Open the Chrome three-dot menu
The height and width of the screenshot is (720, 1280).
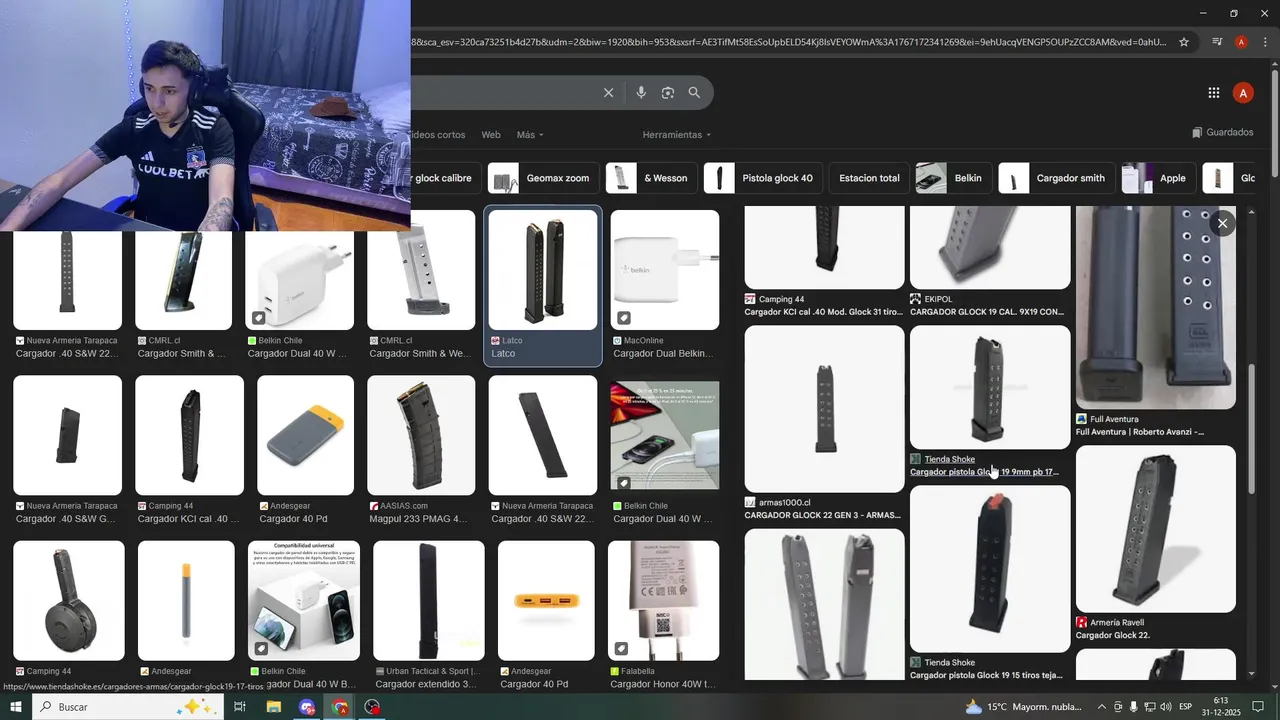coord(1264,42)
